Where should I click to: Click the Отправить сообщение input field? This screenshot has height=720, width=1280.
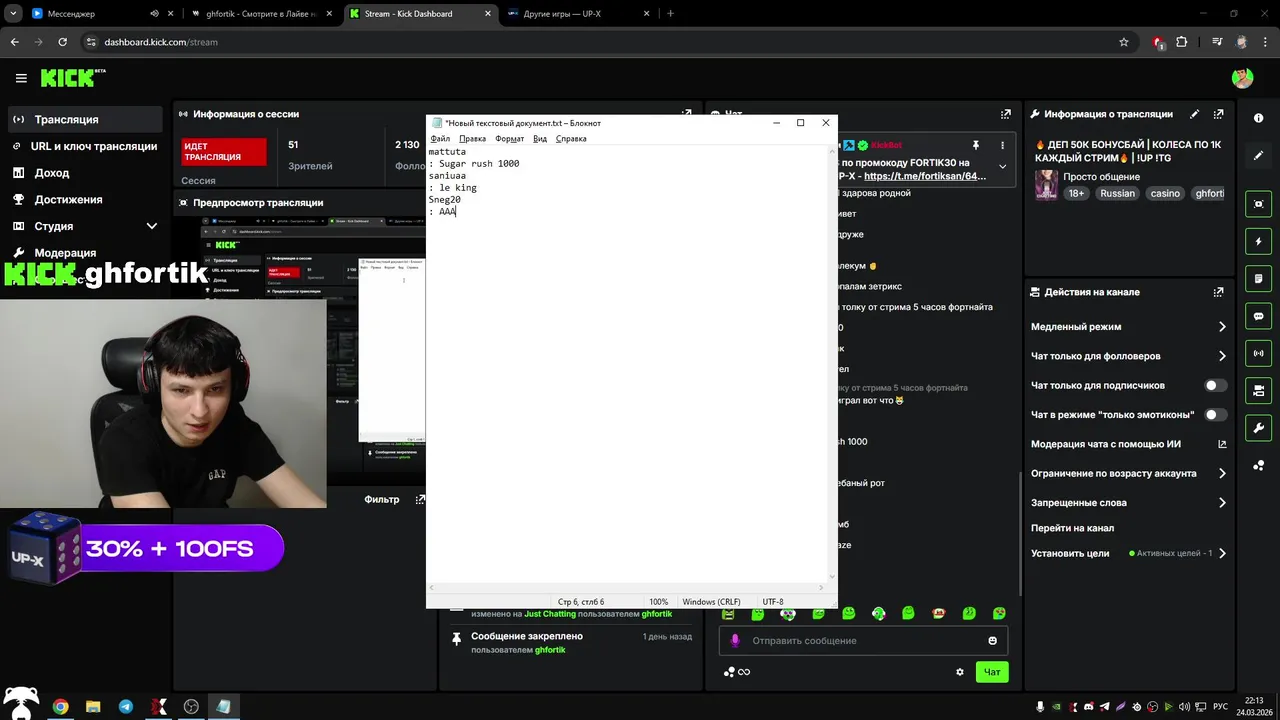pyautogui.click(x=863, y=641)
